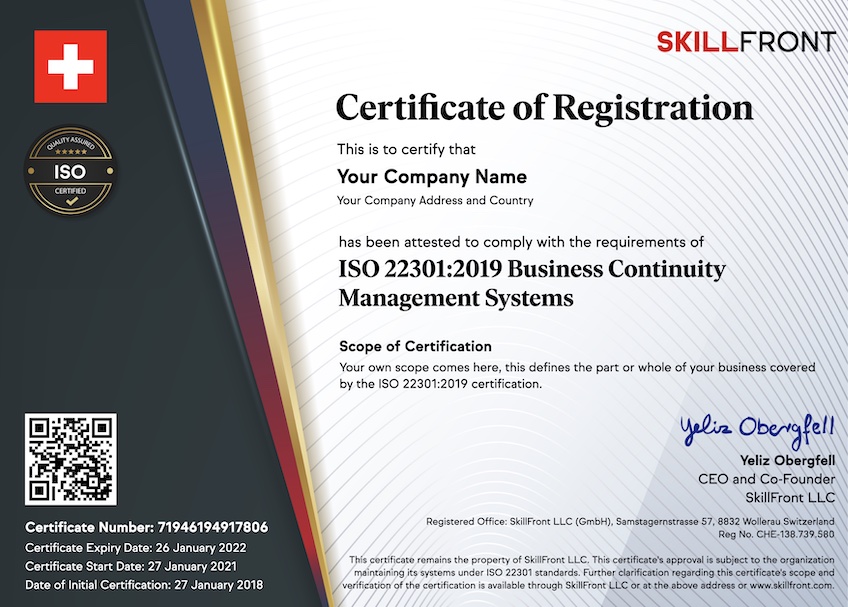Click 'Your Company Address and Country' line

click(435, 200)
